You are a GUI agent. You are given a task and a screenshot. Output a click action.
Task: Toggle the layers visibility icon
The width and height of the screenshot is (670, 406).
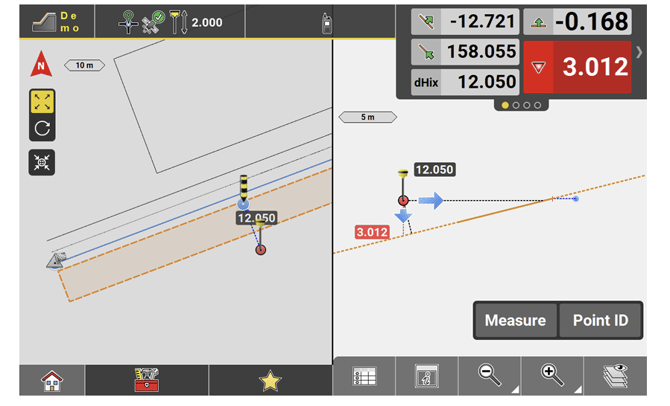point(613,377)
